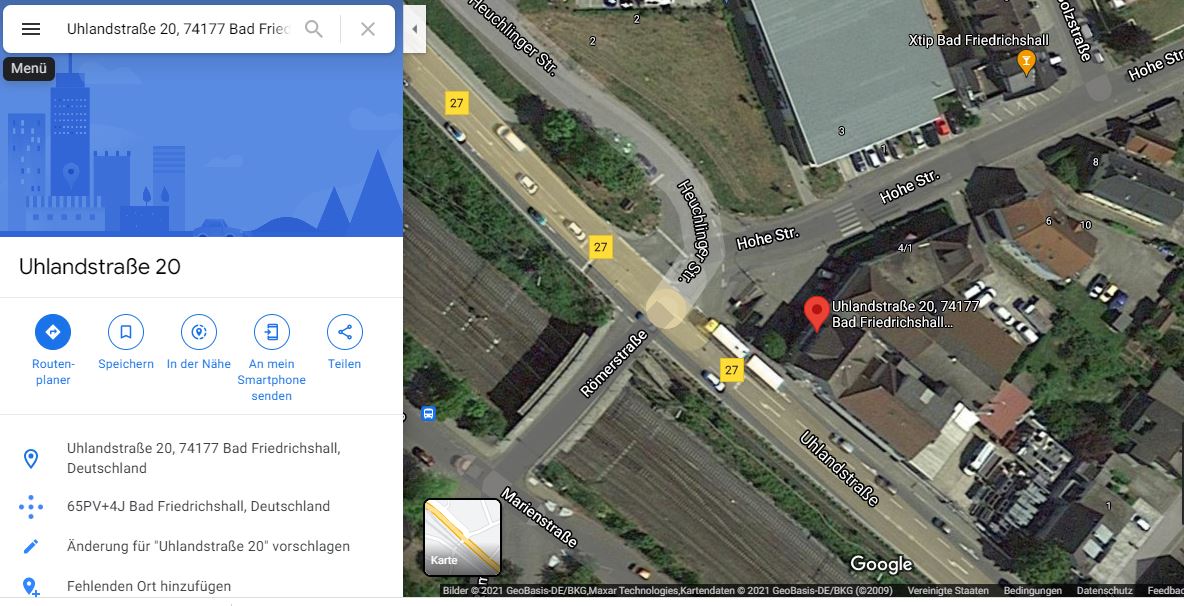The image size is (1184, 606).
Task: Collapse the side panel arrow
Action: (415, 29)
